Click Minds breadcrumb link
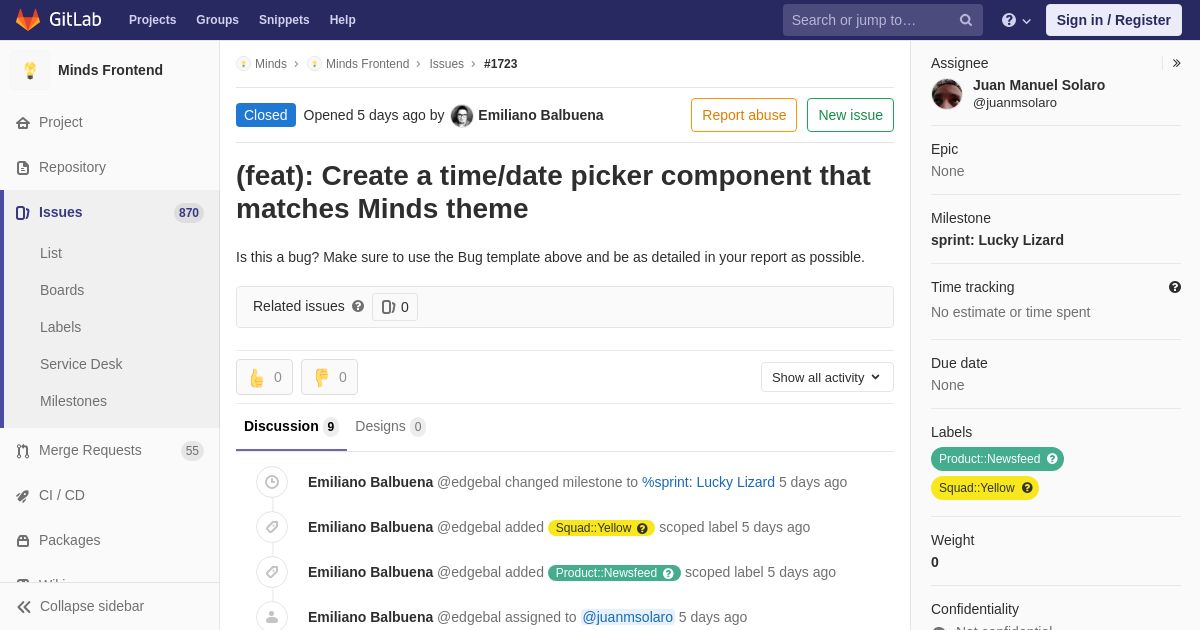Image resolution: width=1200 pixels, height=630 pixels. 271,64
